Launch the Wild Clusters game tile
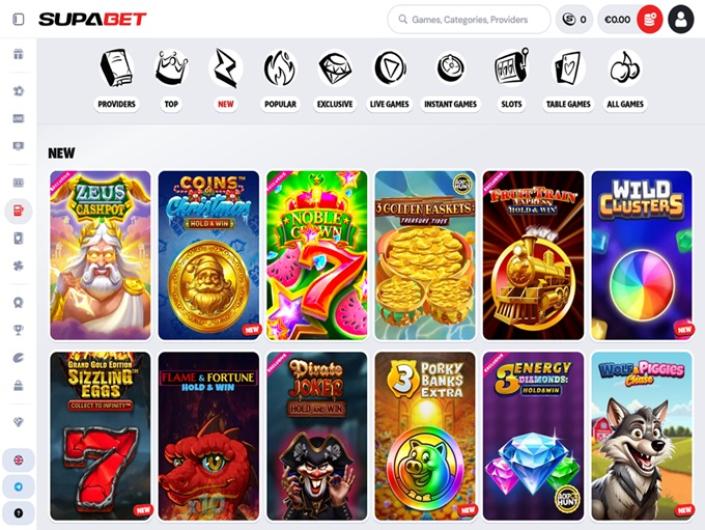This screenshot has width=705, height=530. tap(642, 255)
